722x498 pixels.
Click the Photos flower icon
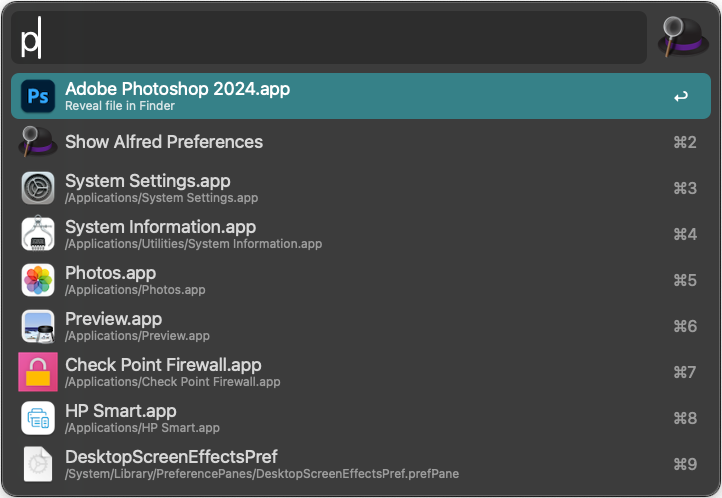click(x=38, y=280)
